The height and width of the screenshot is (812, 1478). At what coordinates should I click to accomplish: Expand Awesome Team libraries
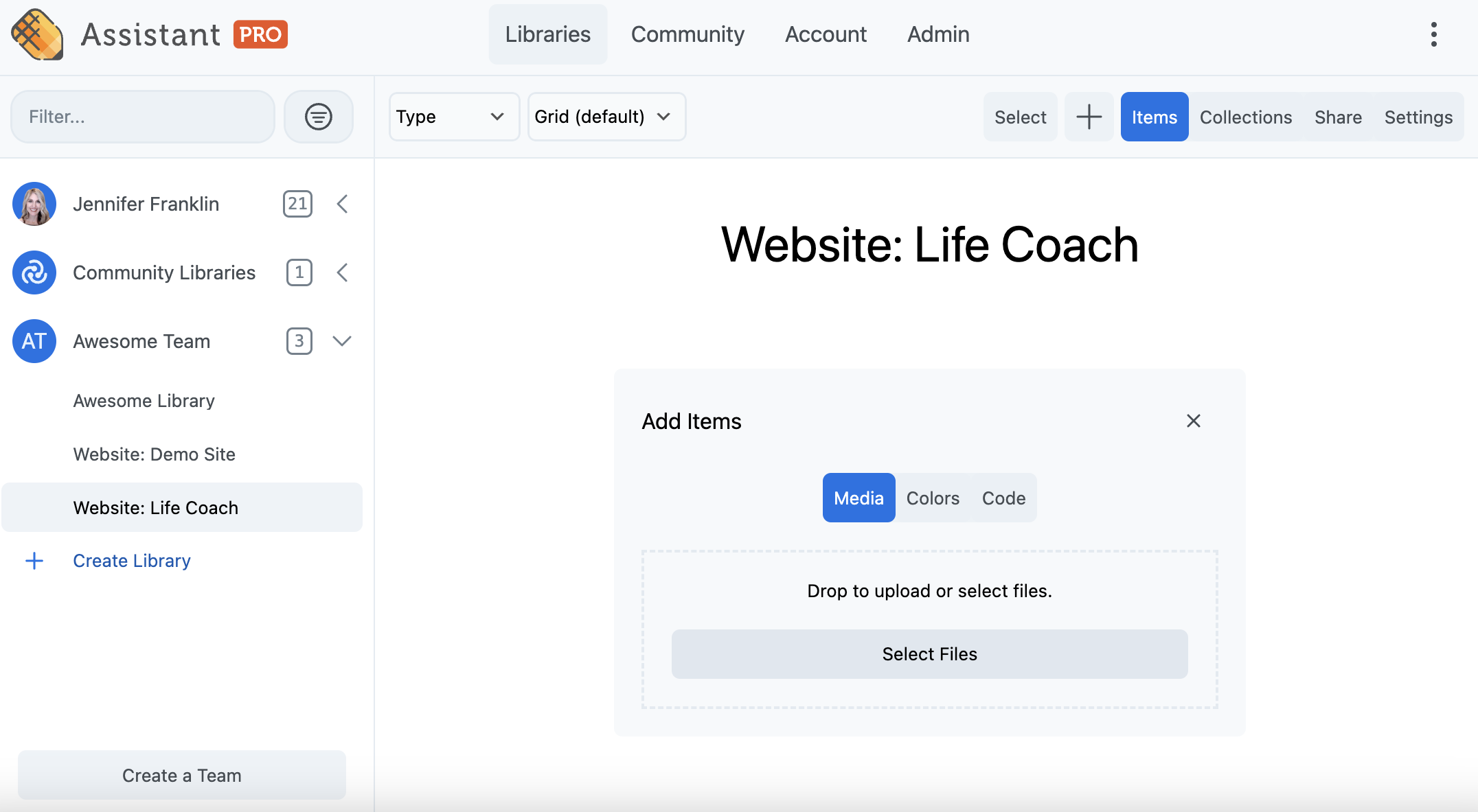pyautogui.click(x=342, y=340)
